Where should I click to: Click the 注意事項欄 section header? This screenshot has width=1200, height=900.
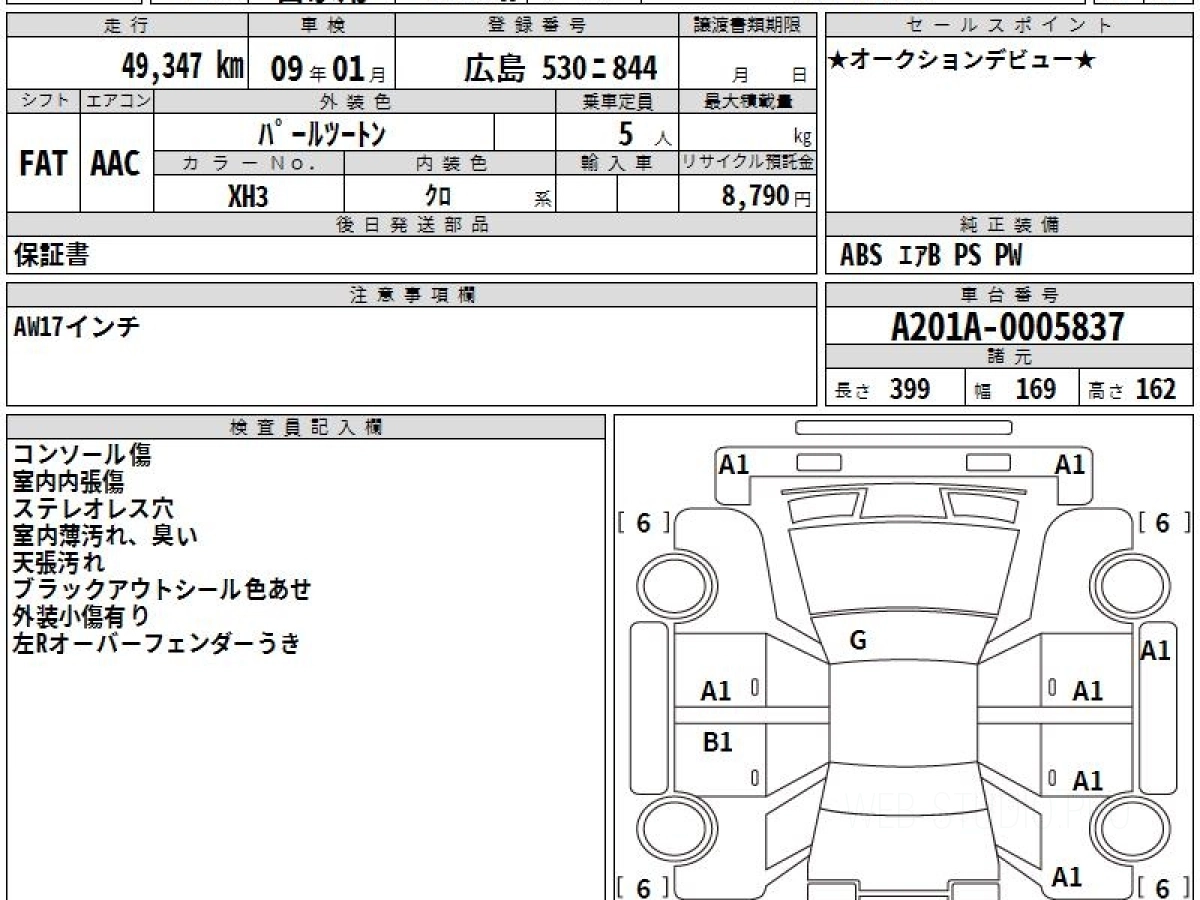coord(412,295)
